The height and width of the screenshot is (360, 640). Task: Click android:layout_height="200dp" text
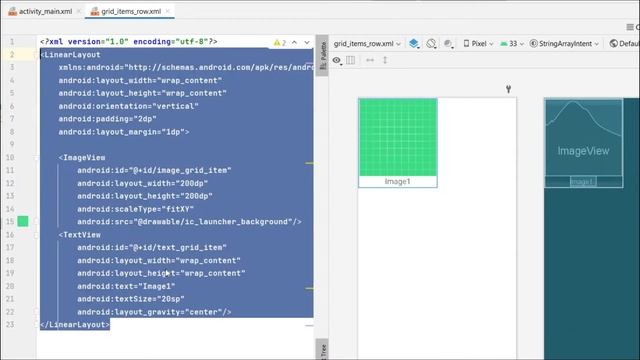[x=145, y=196]
